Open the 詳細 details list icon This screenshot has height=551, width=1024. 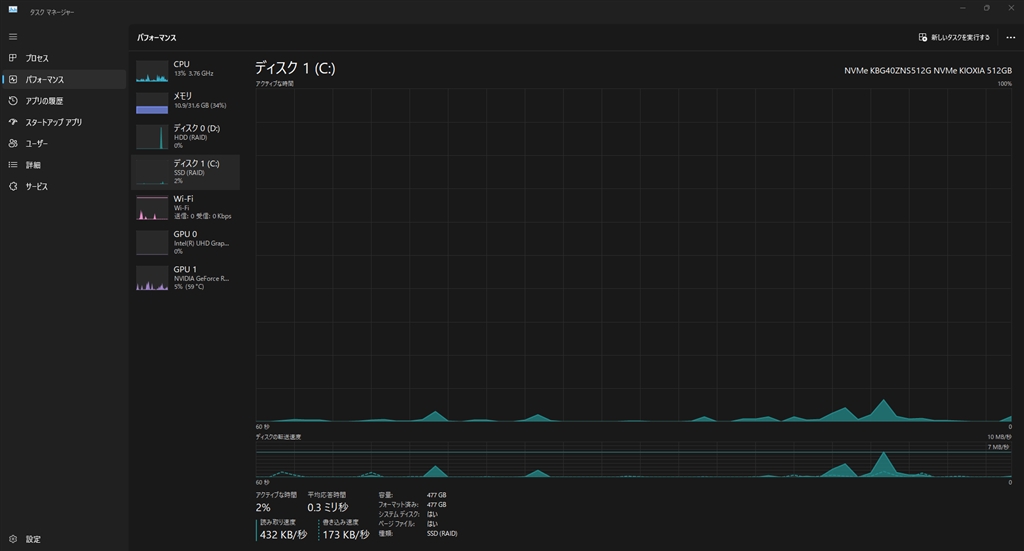pos(13,165)
